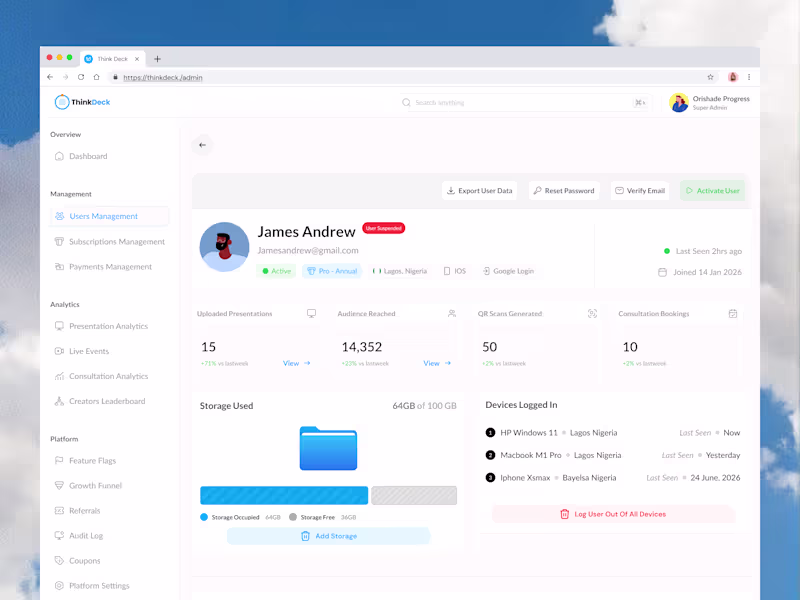Click James Andrew's profile avatar
This screenshot has height=600, width=800.
click(224, 246)
